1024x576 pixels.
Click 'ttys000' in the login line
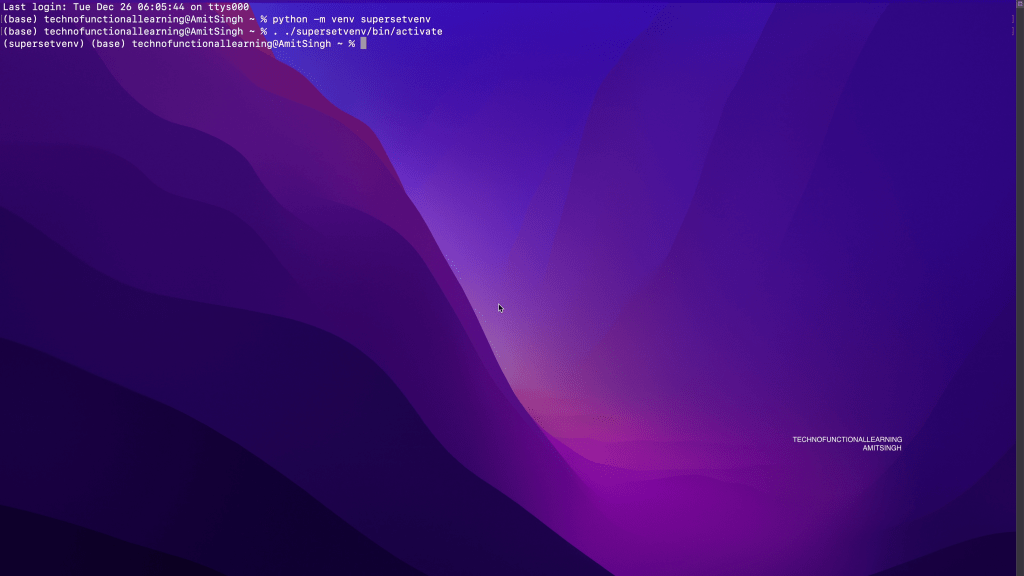228,7
